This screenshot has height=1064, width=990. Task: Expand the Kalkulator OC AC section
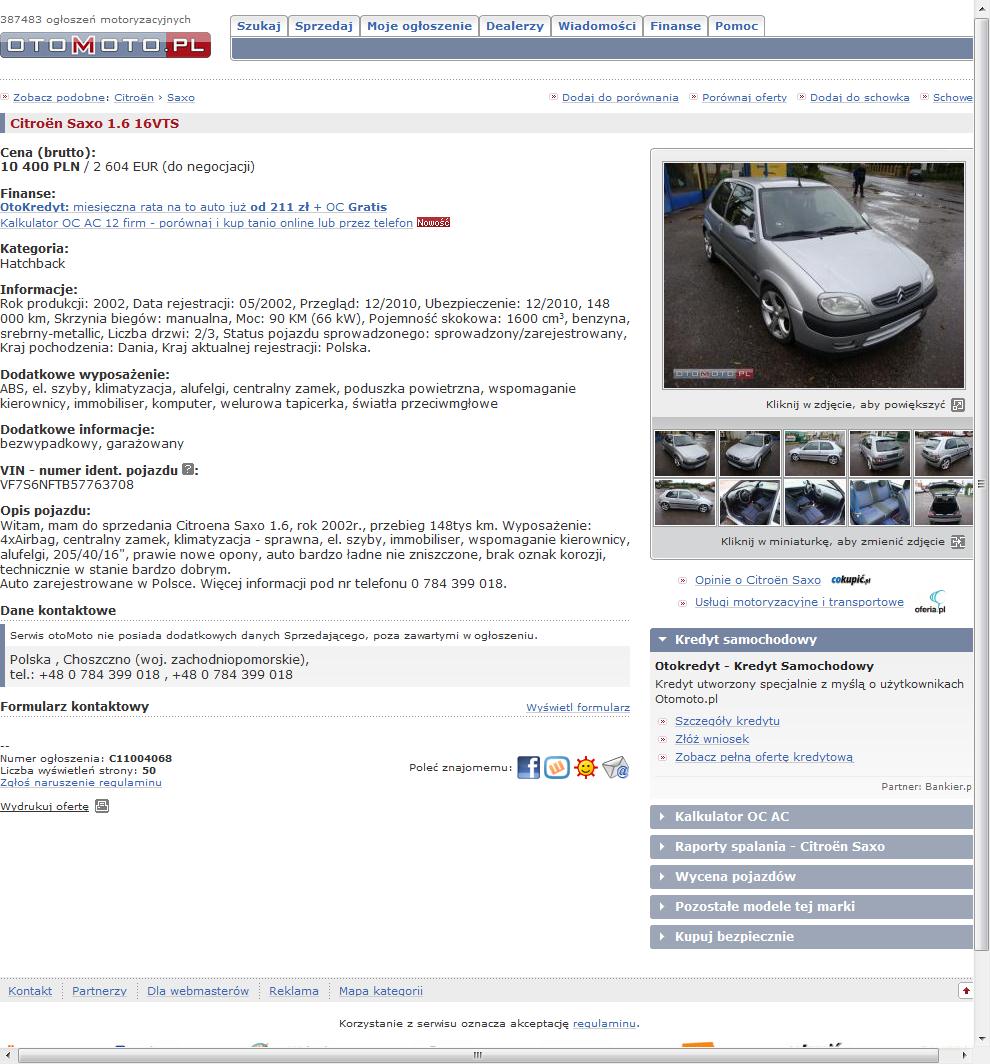[x=812, y=817]
